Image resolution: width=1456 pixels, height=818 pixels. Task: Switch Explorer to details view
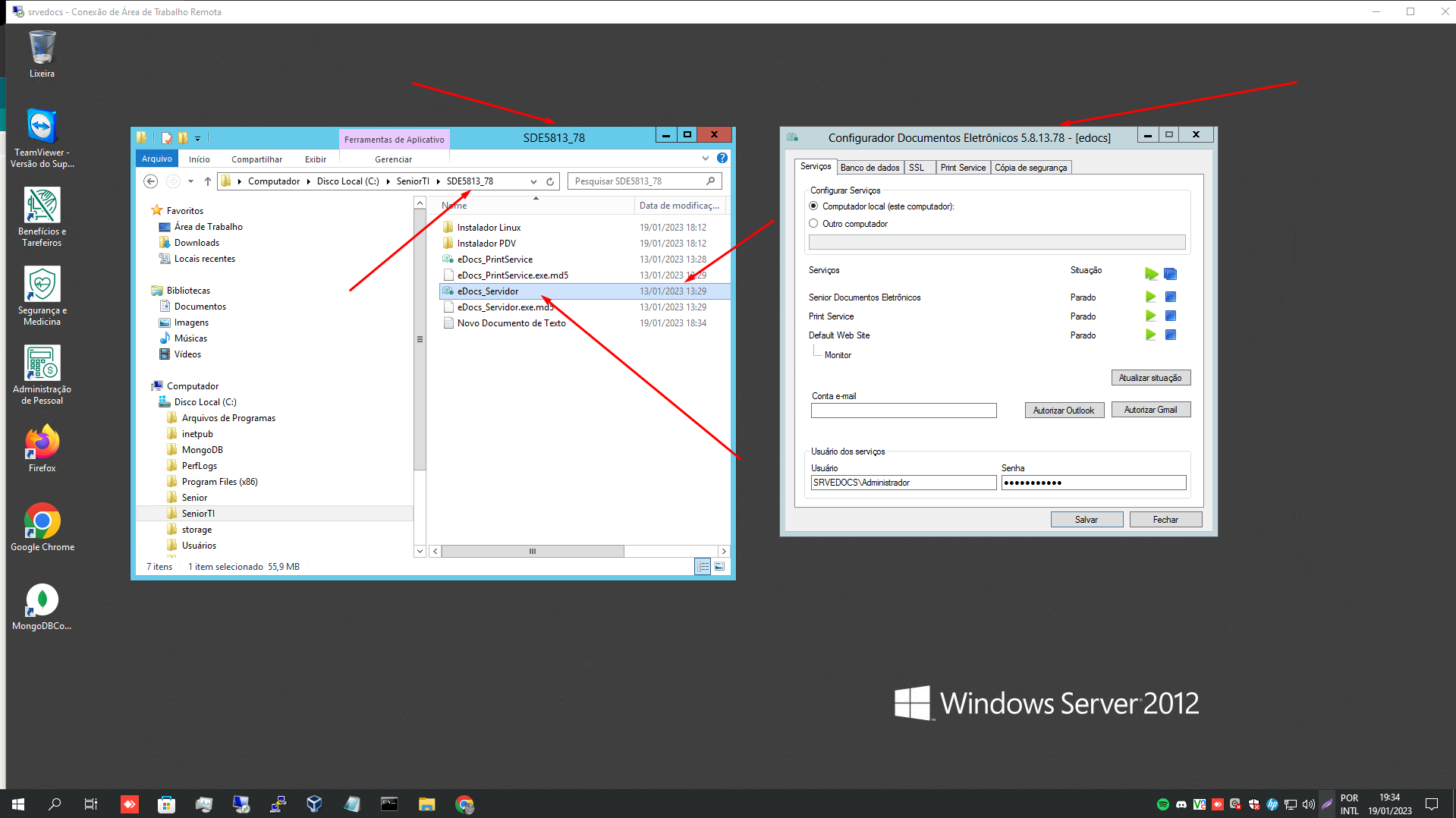point(703,567)
